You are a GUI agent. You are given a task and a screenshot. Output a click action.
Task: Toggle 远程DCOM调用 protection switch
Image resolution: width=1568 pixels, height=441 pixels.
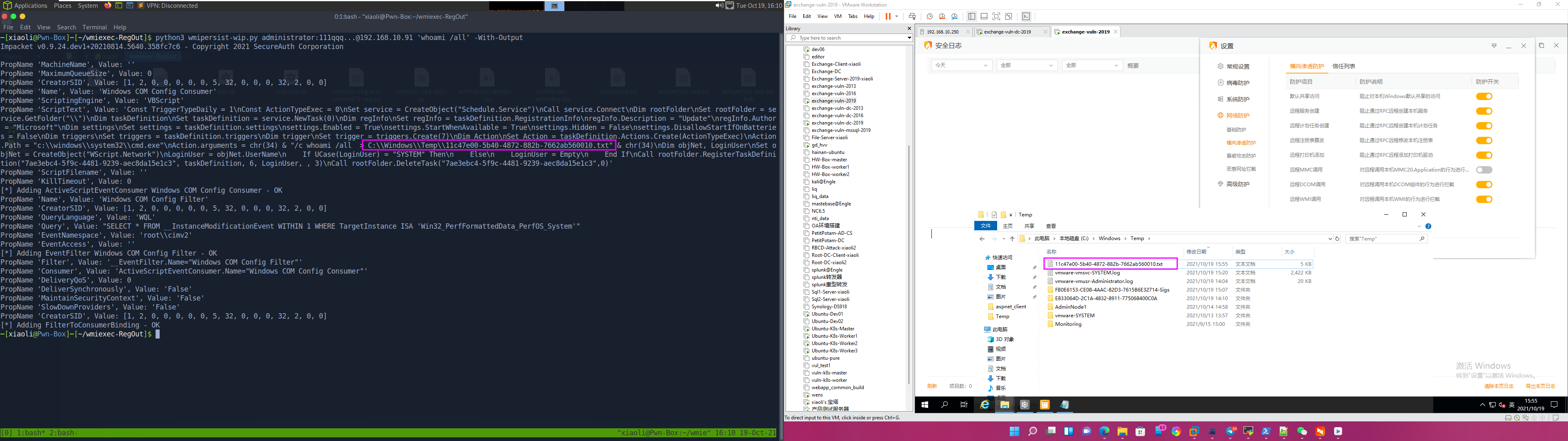pos(1484,185)
